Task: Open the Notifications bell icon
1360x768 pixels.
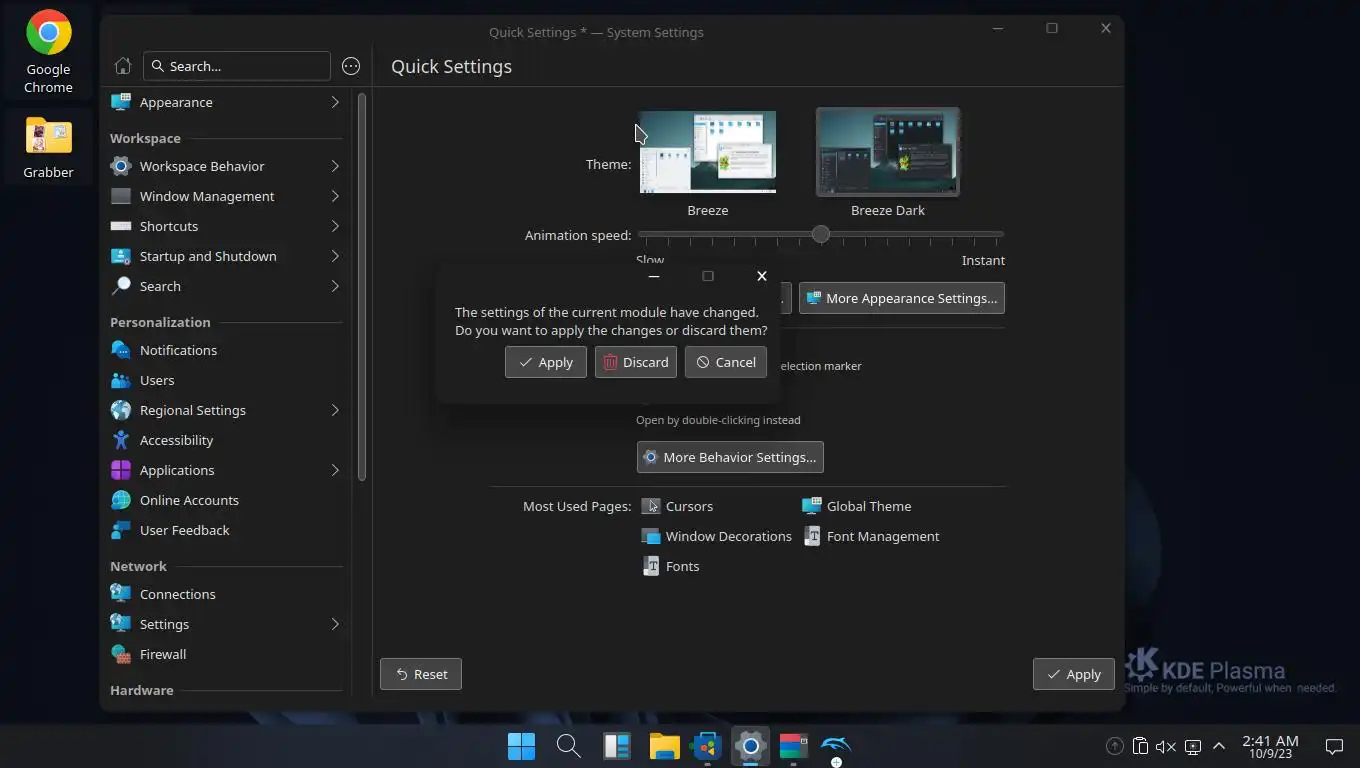Action: point(121,350)
